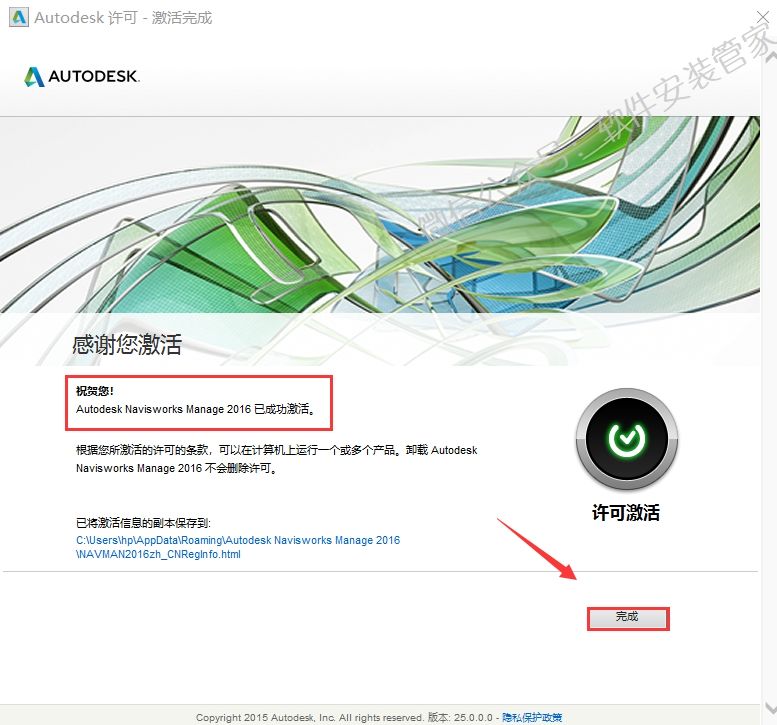This screenshot has height=725, width=777.
Task: Click the 祝贺您! congratulation text
Action: pyautogui.click(x=96, y=391)
